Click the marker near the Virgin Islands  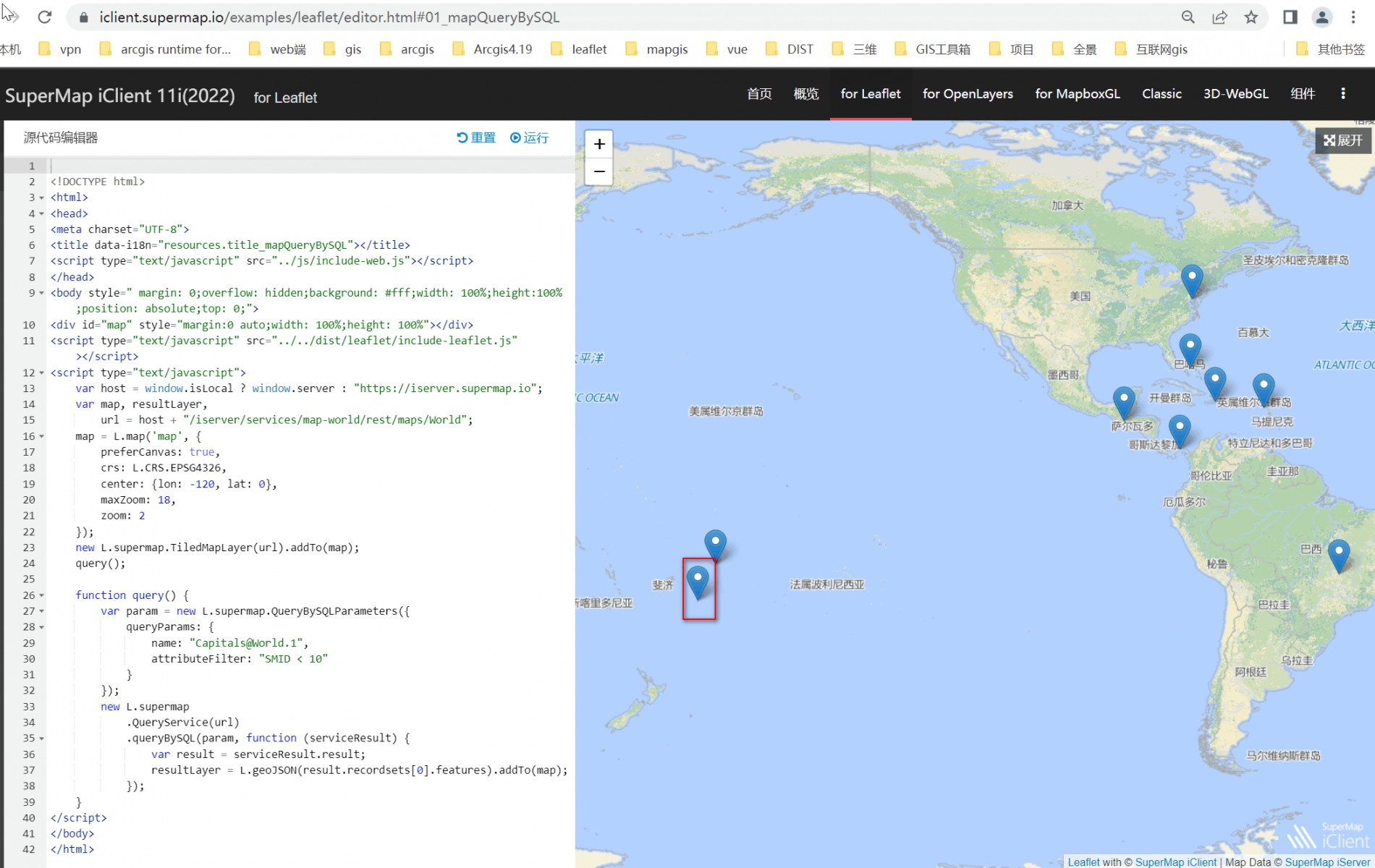tap(1264, 391)
